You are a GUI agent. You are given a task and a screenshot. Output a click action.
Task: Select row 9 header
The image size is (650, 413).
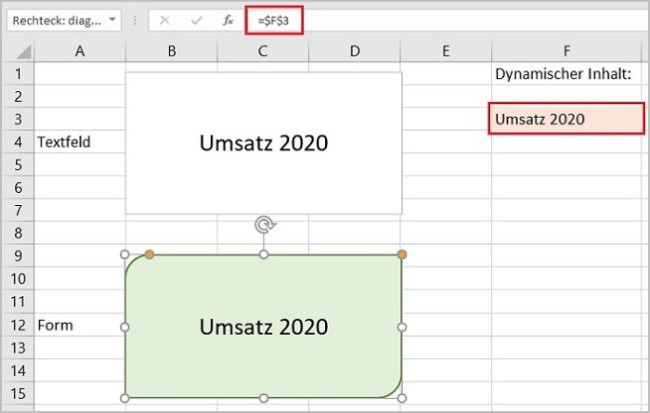pos(18,256)
